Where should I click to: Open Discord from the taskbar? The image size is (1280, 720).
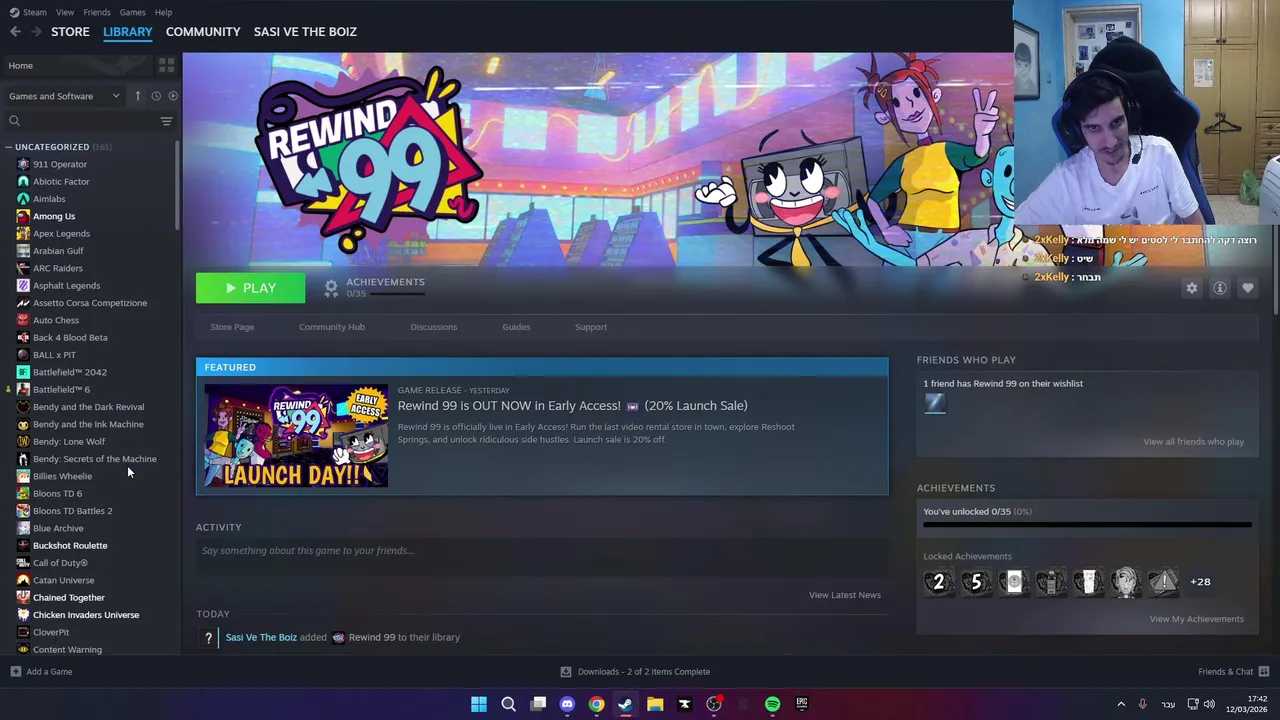pyautogui.click(x=567, y=704)
